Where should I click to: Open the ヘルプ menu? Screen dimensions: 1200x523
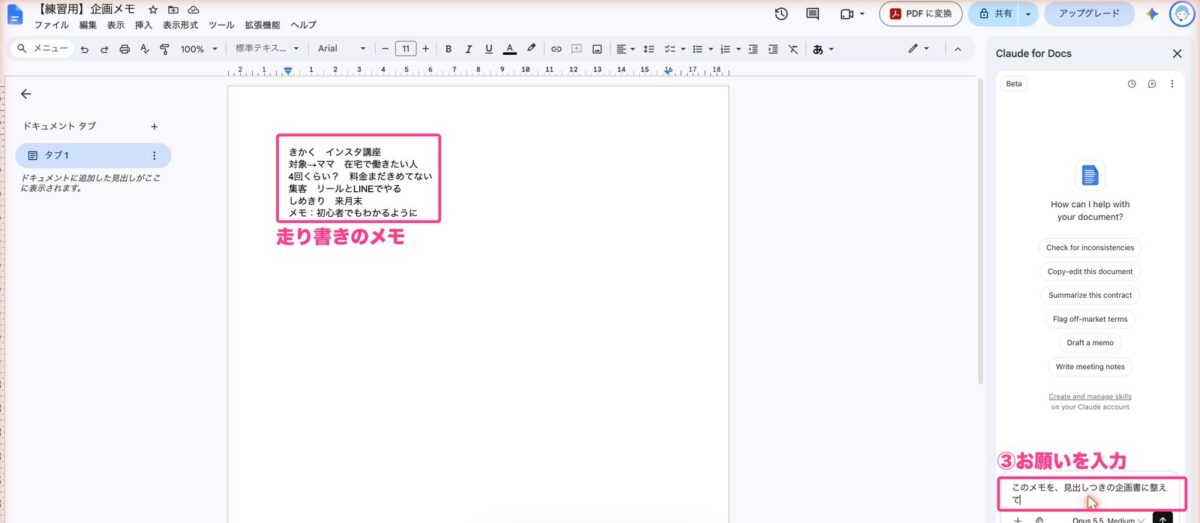[x=303, y=24]
